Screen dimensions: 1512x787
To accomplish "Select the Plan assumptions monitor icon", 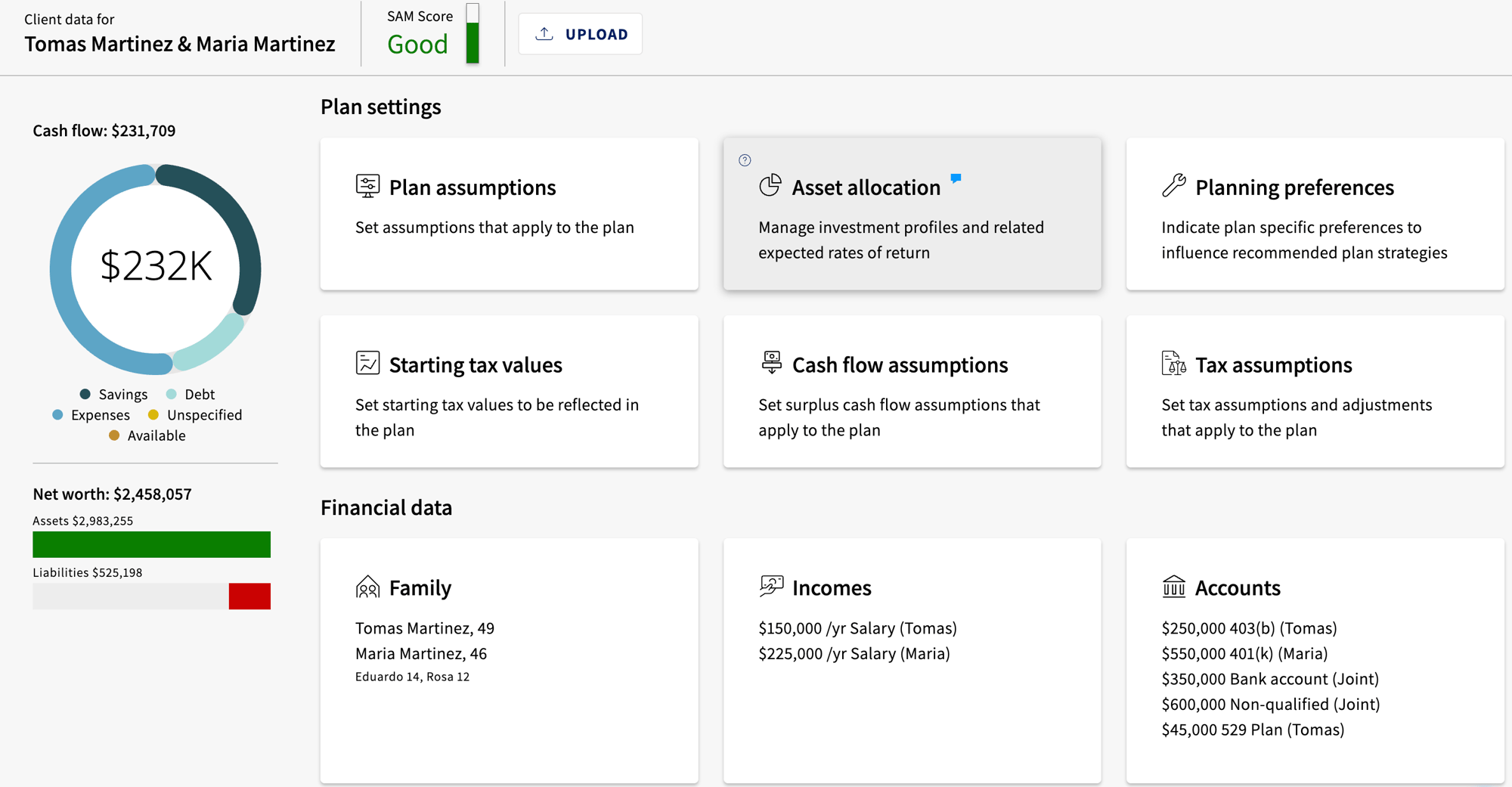I will (x=367, y=185).
